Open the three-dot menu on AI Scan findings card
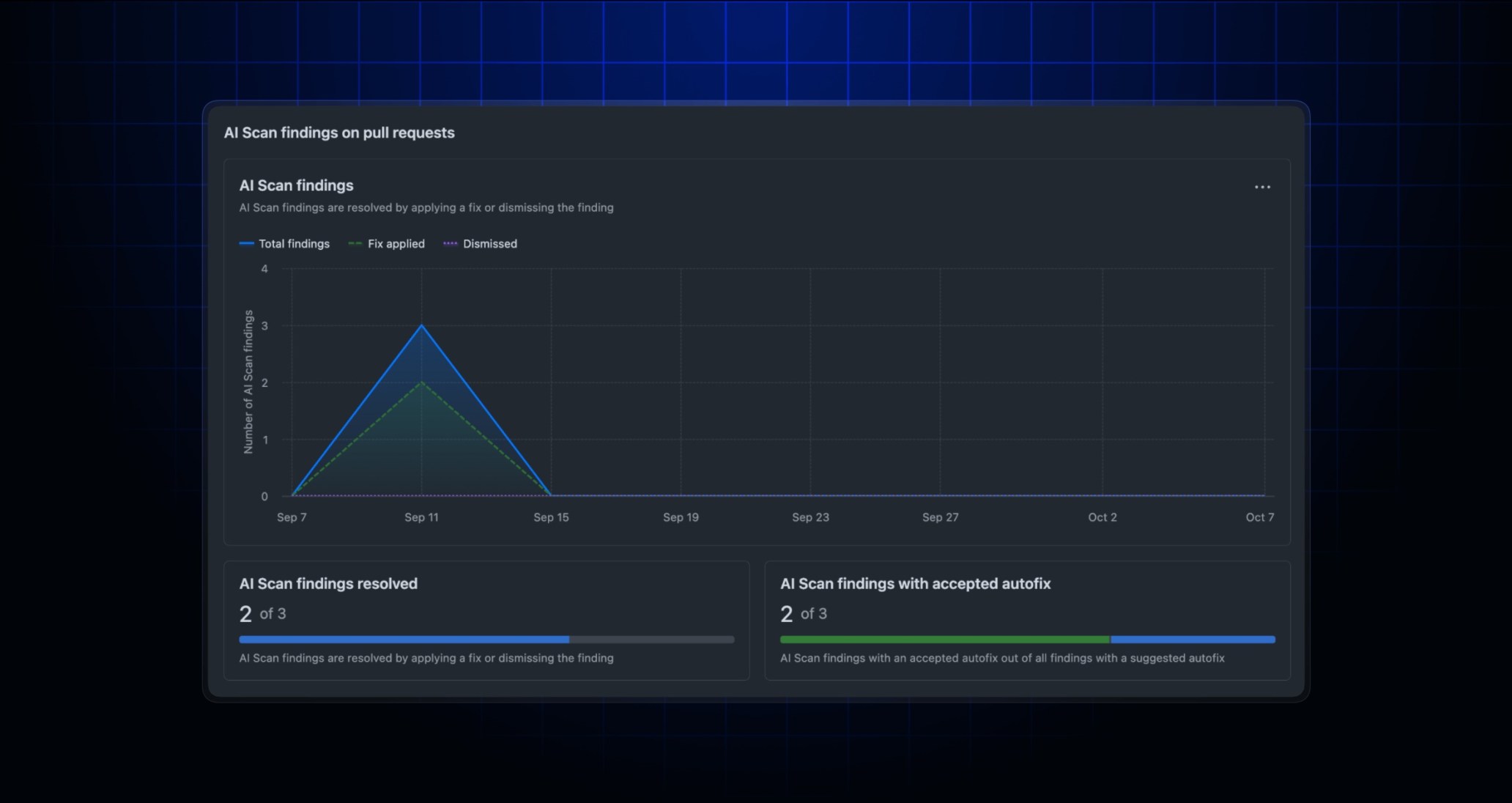 [1262, 187]
